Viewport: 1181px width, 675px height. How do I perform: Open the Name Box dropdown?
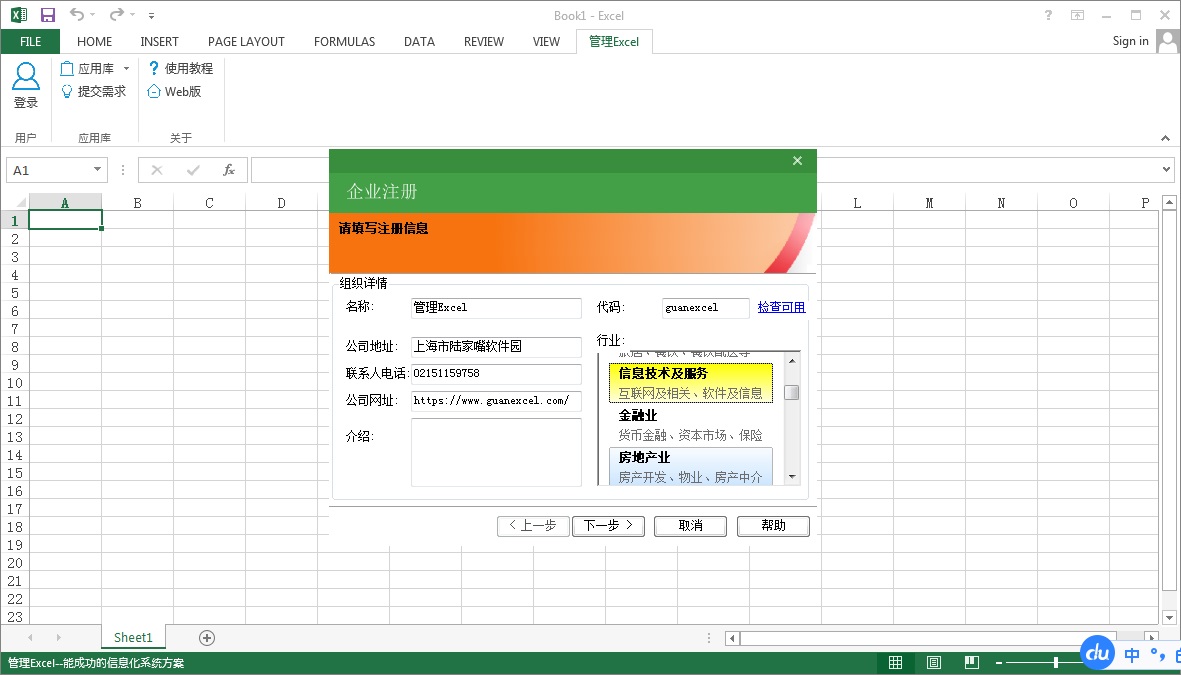[97, 170]
